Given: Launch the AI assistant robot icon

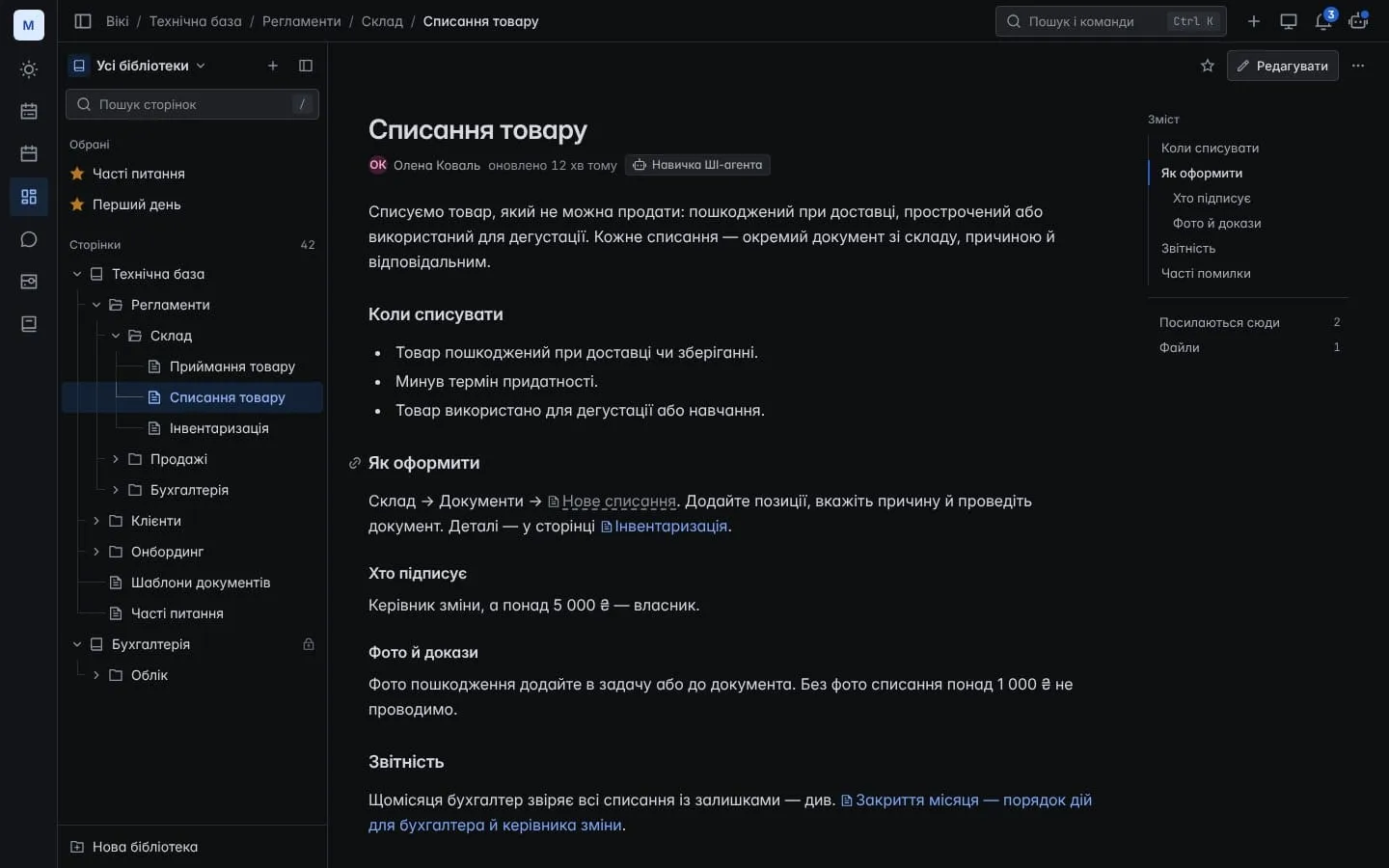Looking at the screenshot, I should click(x=1358, y=21).
